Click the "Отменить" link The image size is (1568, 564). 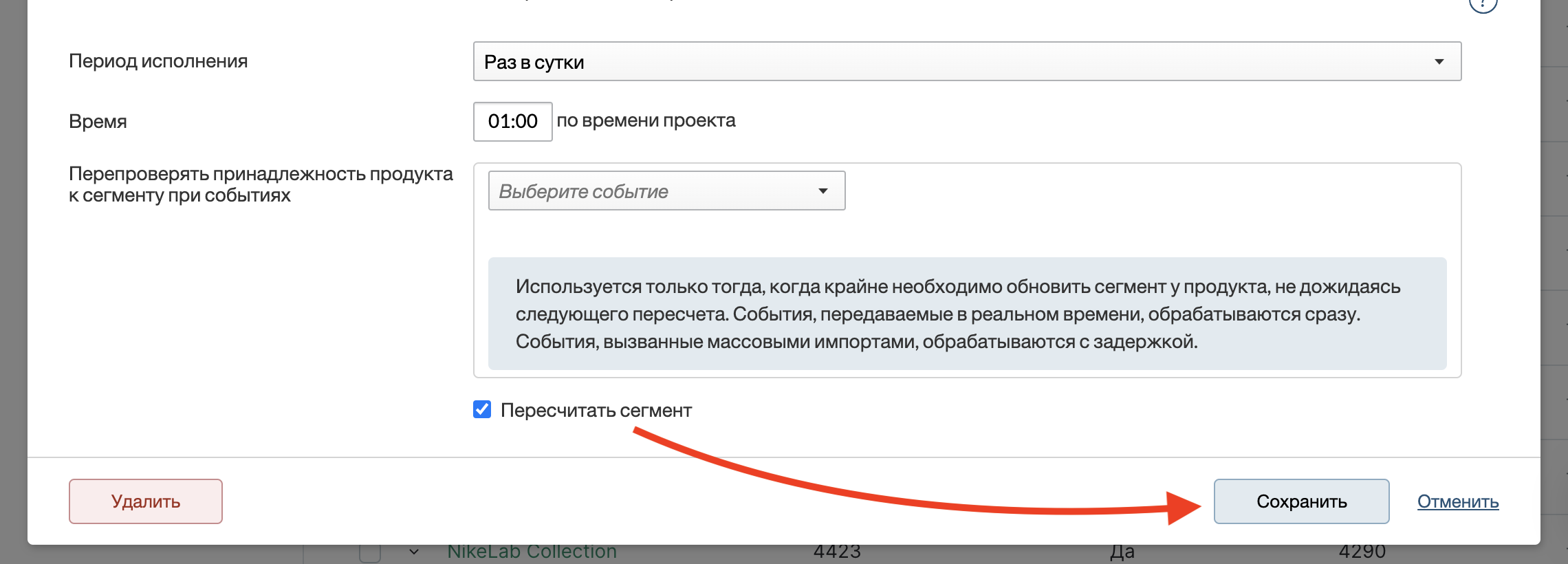coord(1458,501)
